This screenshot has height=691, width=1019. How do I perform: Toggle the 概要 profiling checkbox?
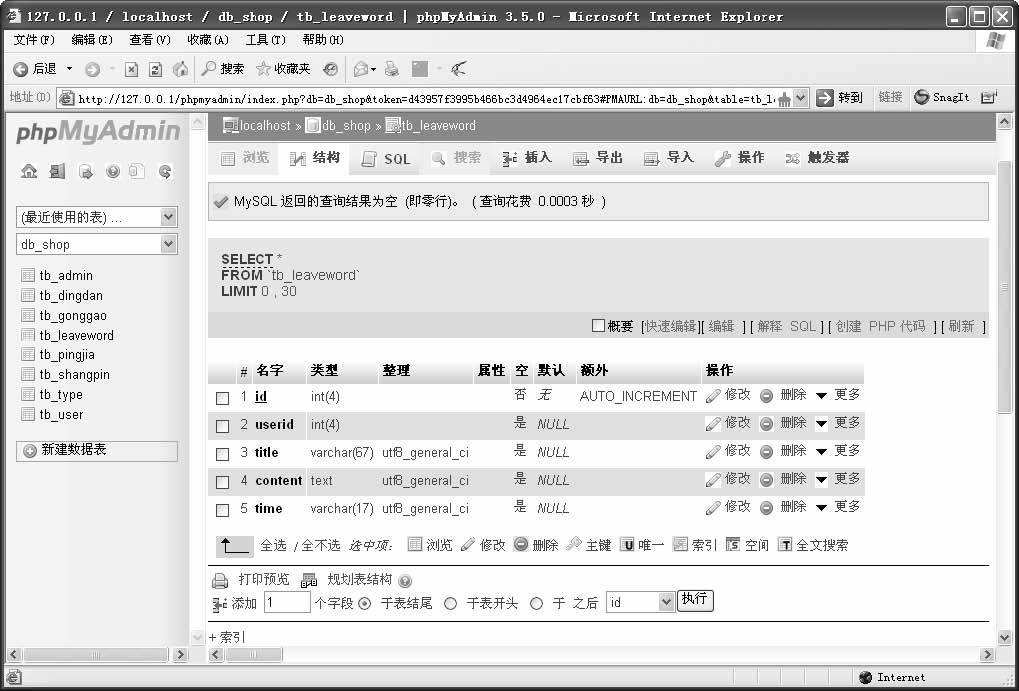[599, 325]
